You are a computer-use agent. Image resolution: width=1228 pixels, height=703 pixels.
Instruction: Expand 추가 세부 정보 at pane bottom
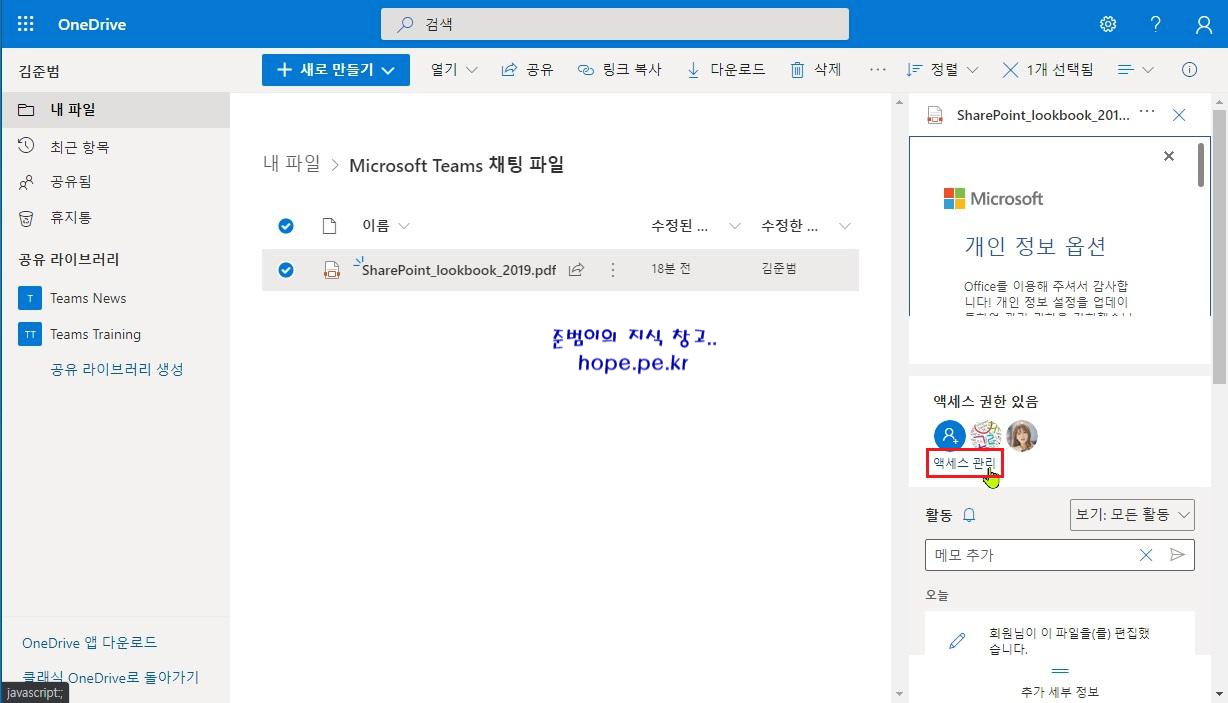pos(1060,682)
